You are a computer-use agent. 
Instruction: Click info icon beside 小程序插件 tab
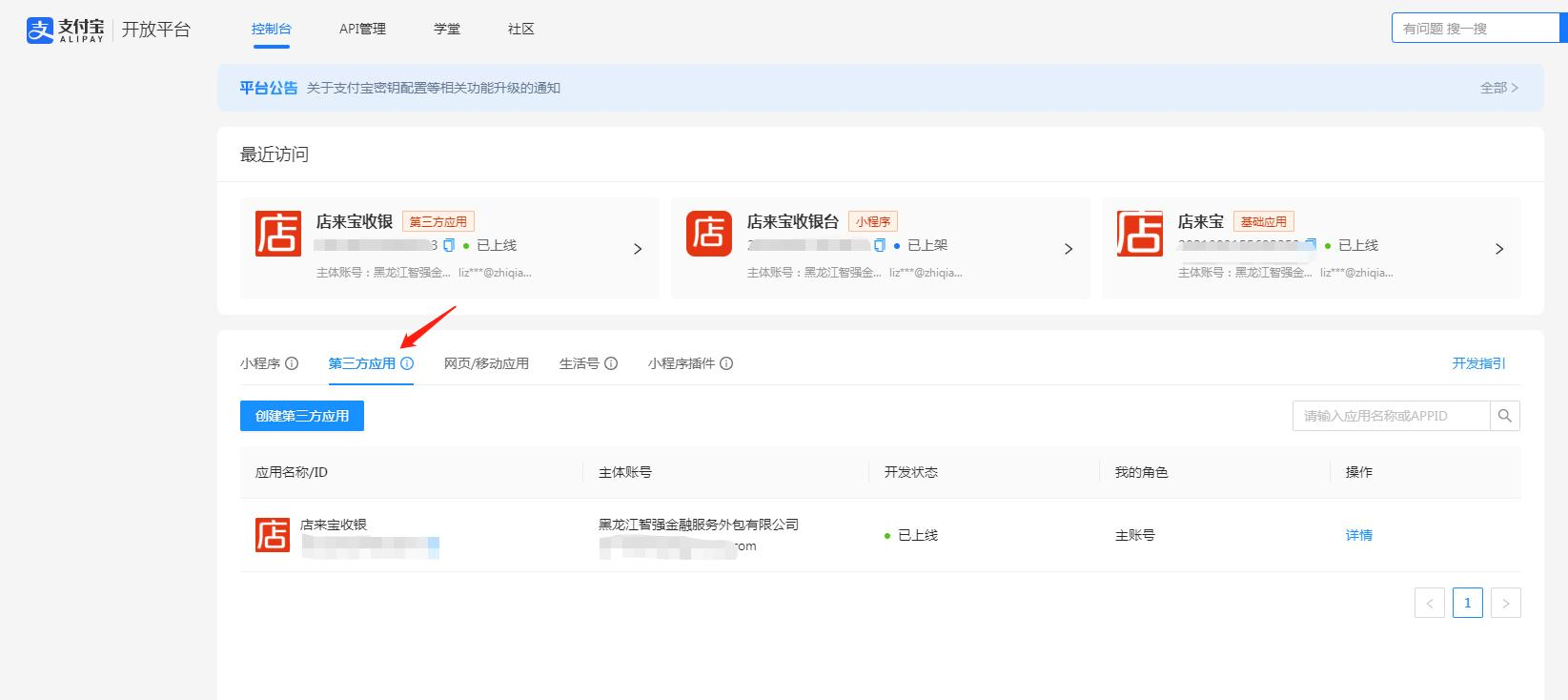click(726, 363)
